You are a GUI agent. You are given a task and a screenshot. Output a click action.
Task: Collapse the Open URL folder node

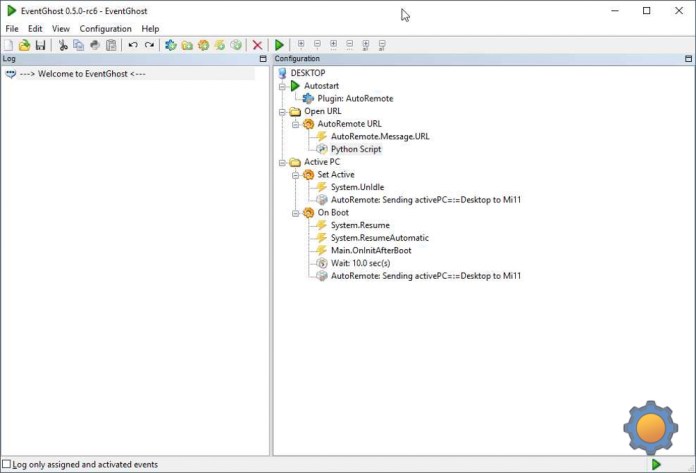coord(282,112)
